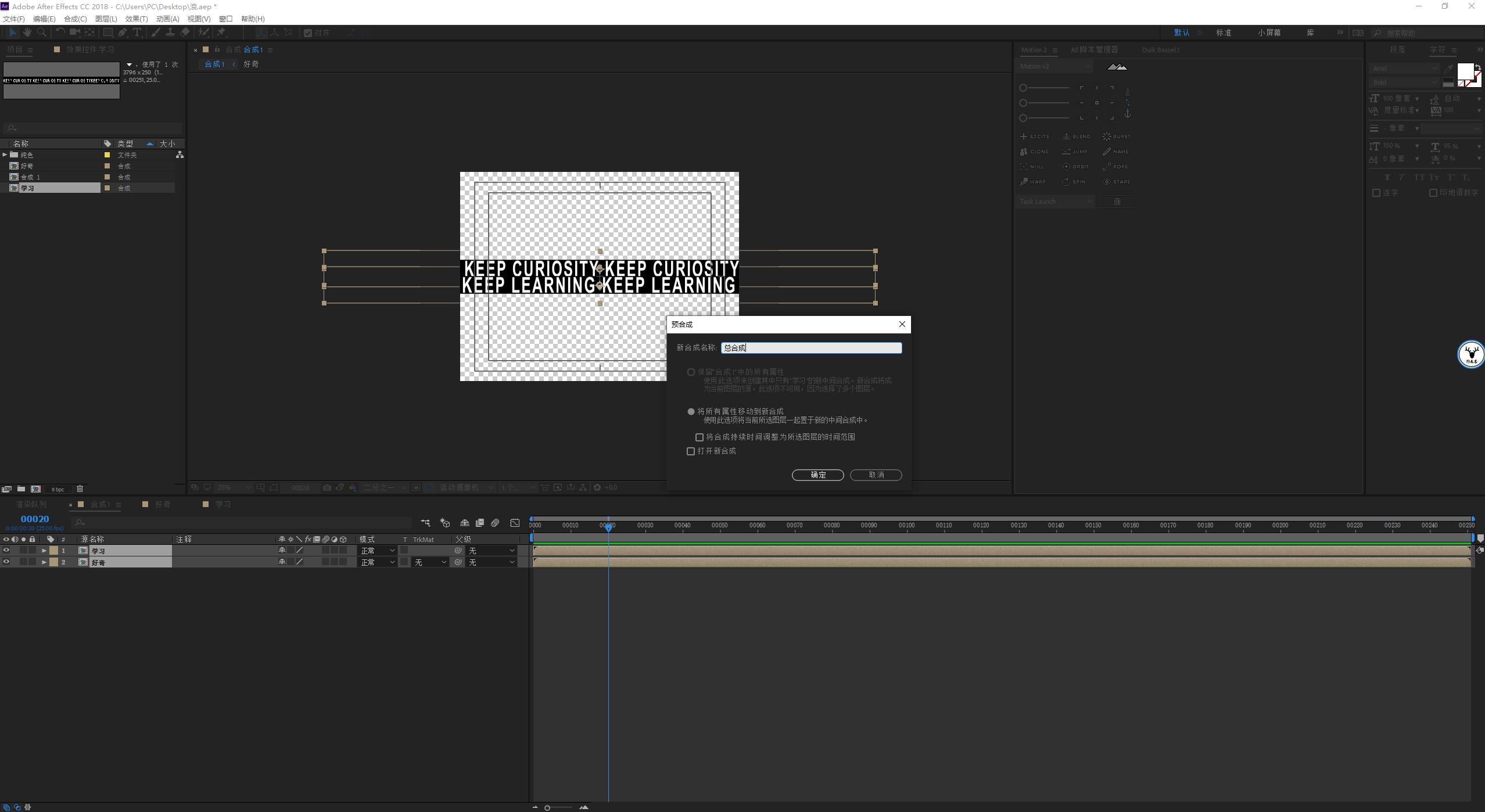The image size is (1485, 812).
Task: Expand the 学习 layer properties
Action: point(44,551)
